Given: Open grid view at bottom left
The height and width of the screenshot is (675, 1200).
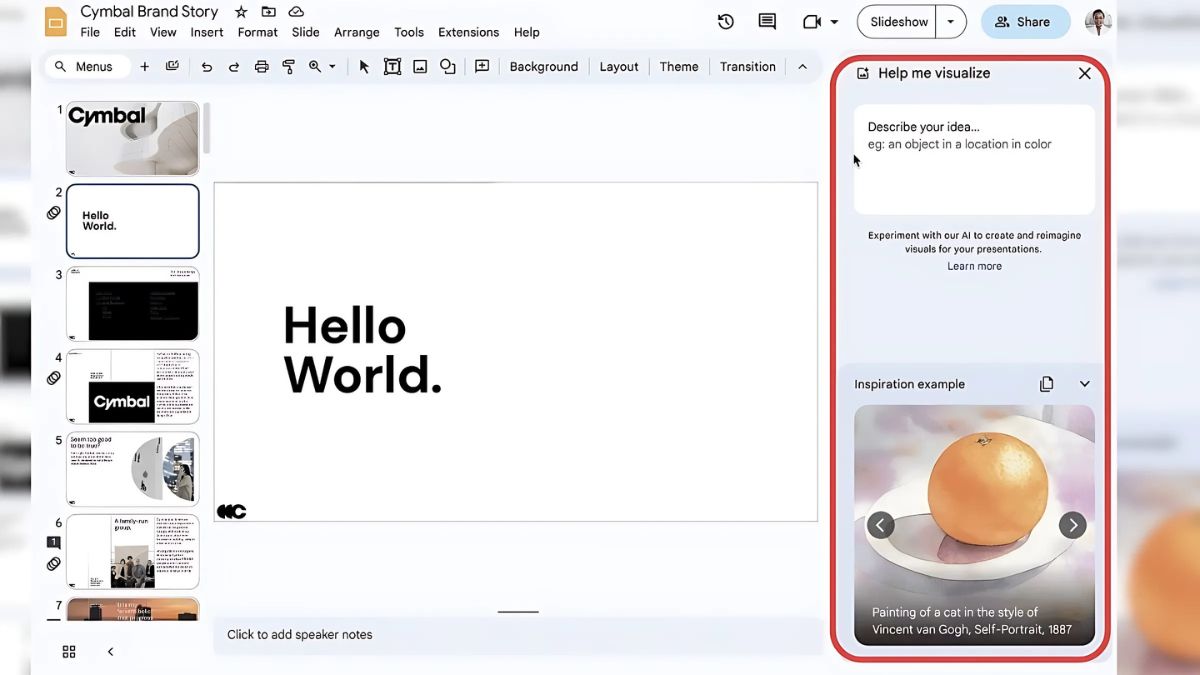Looking at the screenshot, I should pyautogui.click(x=69, y=652).
